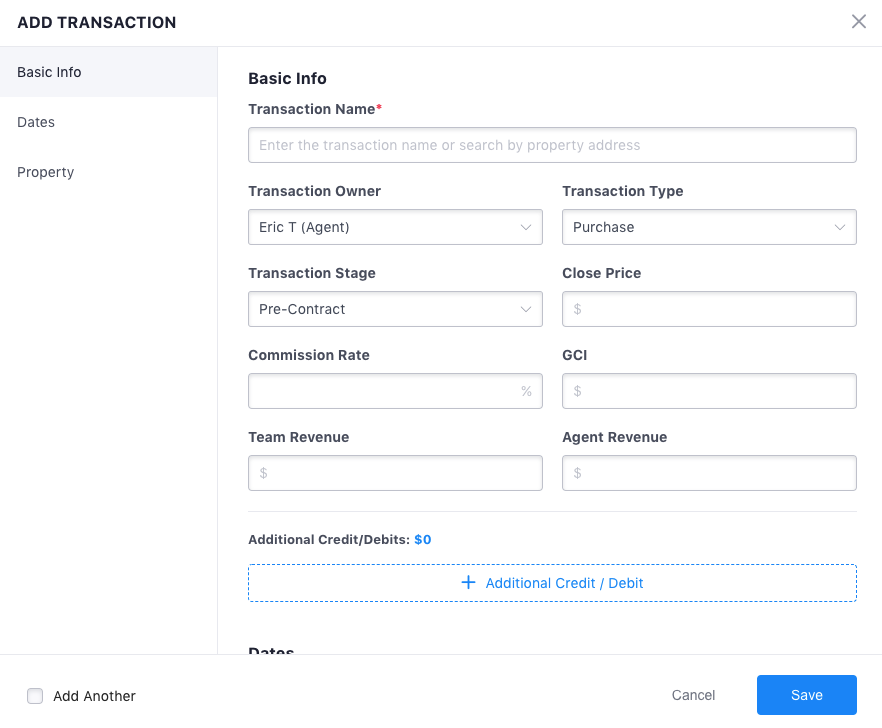Click the Basic Info section heading
Screen dimensions: 882x728
tap(287, 78)
